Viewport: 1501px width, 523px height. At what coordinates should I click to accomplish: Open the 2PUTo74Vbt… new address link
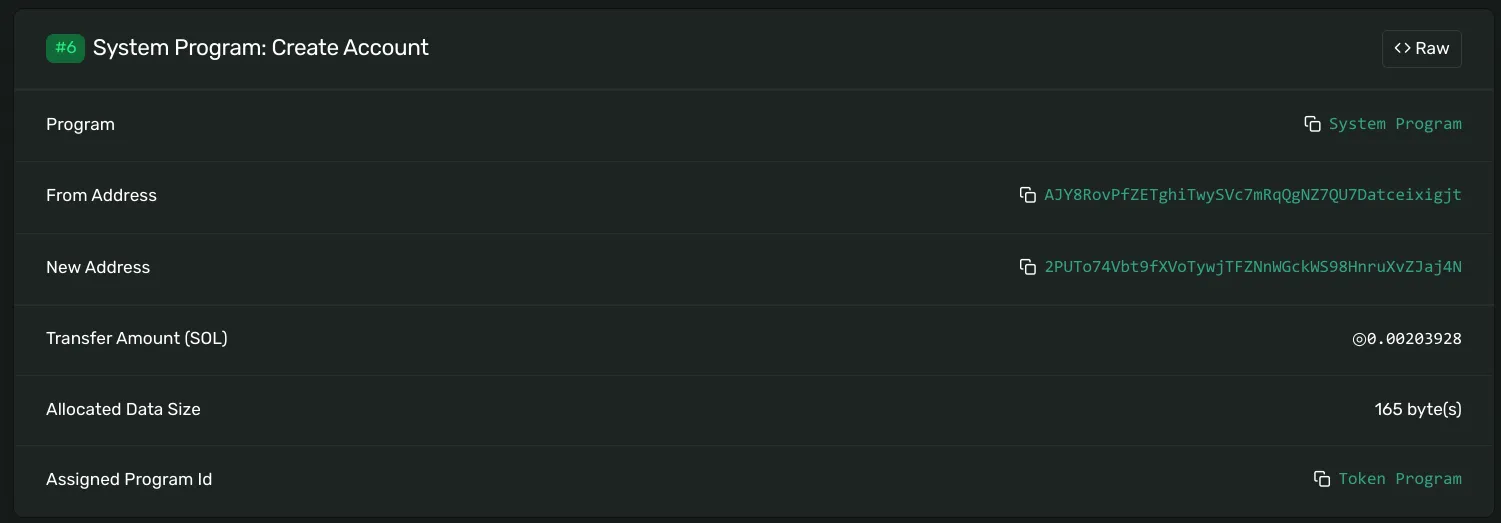coord(1253,267)
